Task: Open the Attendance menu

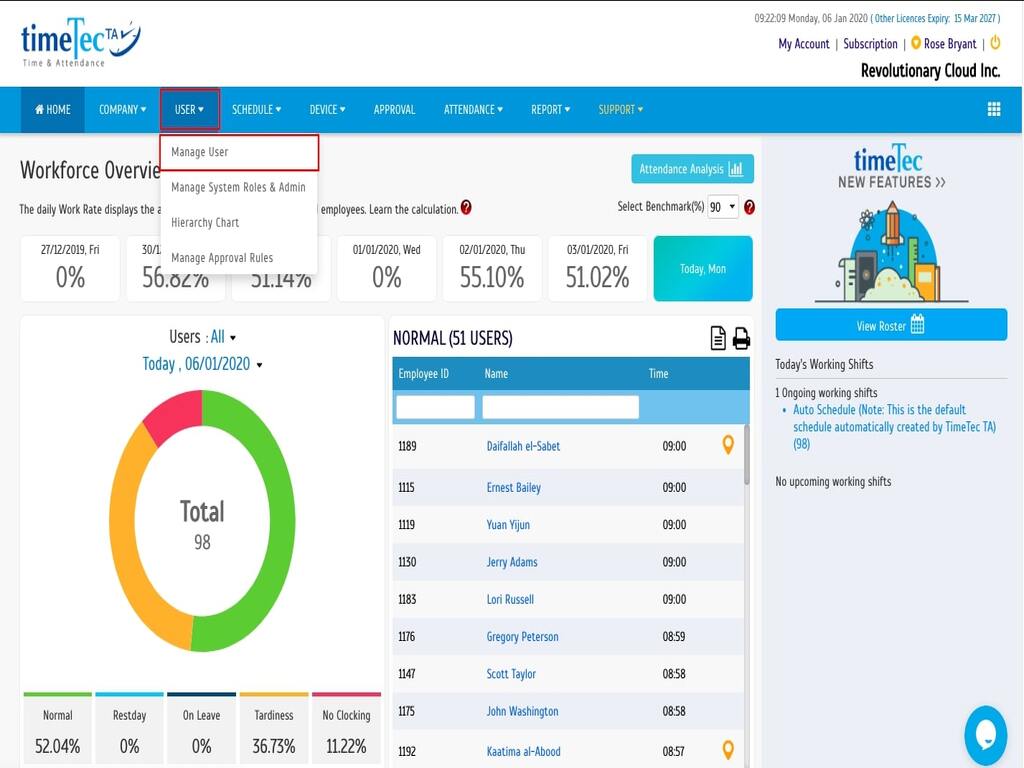Action: point(473,110)
